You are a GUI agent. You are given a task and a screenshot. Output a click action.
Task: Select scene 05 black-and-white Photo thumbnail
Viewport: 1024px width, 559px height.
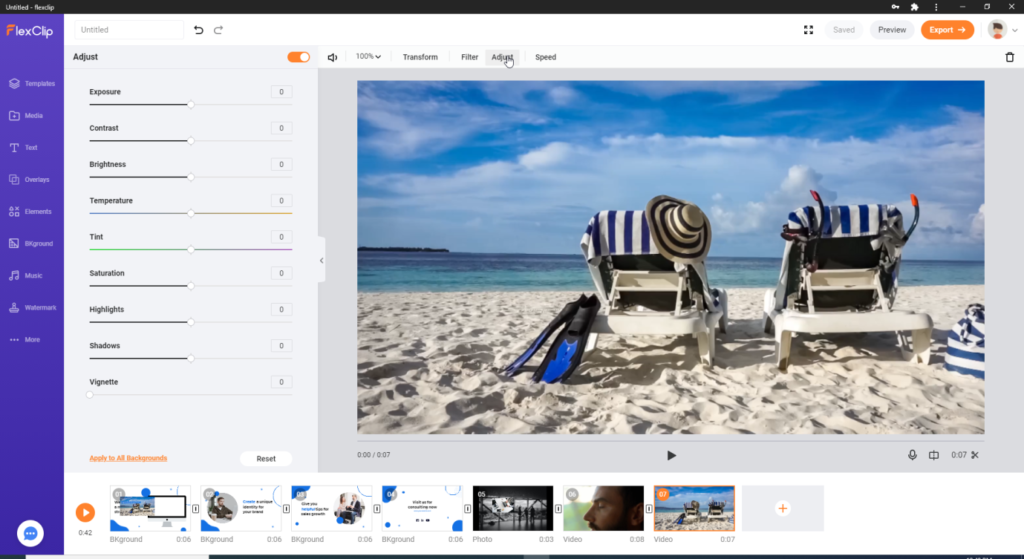[513, 509]
